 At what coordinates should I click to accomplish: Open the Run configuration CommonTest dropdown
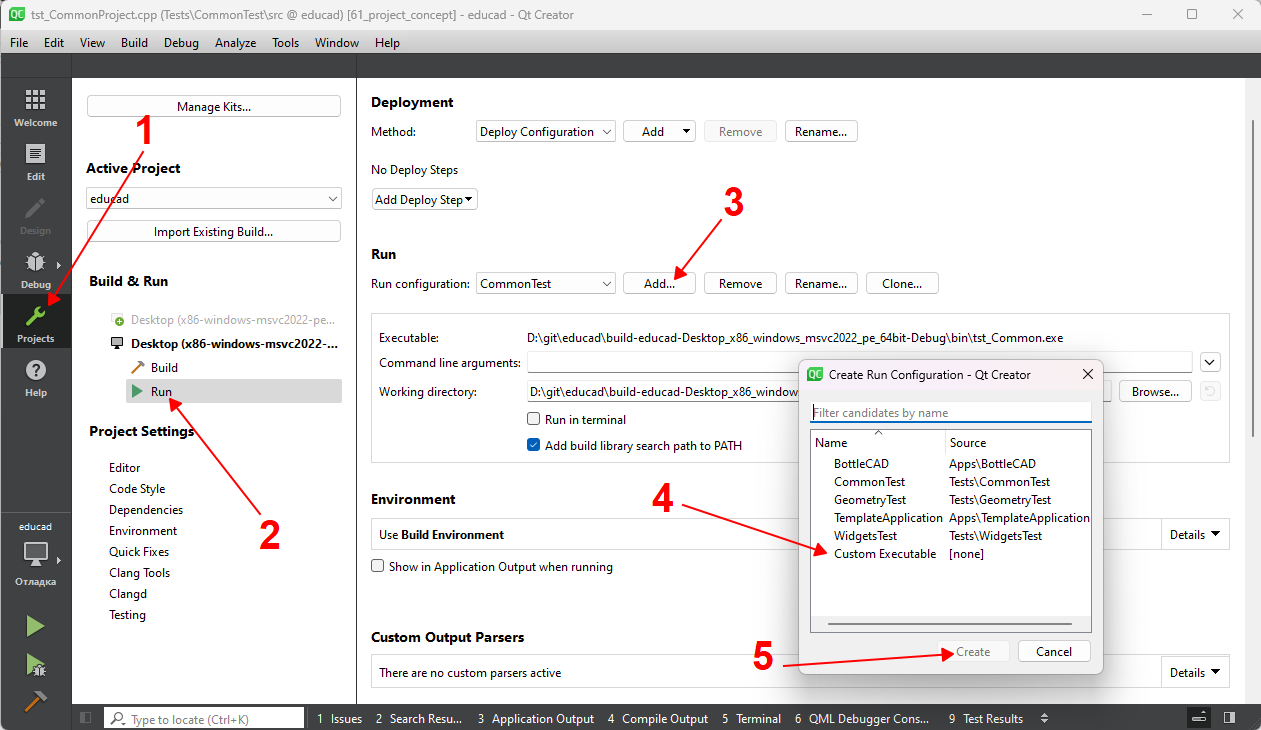point(546,284)
